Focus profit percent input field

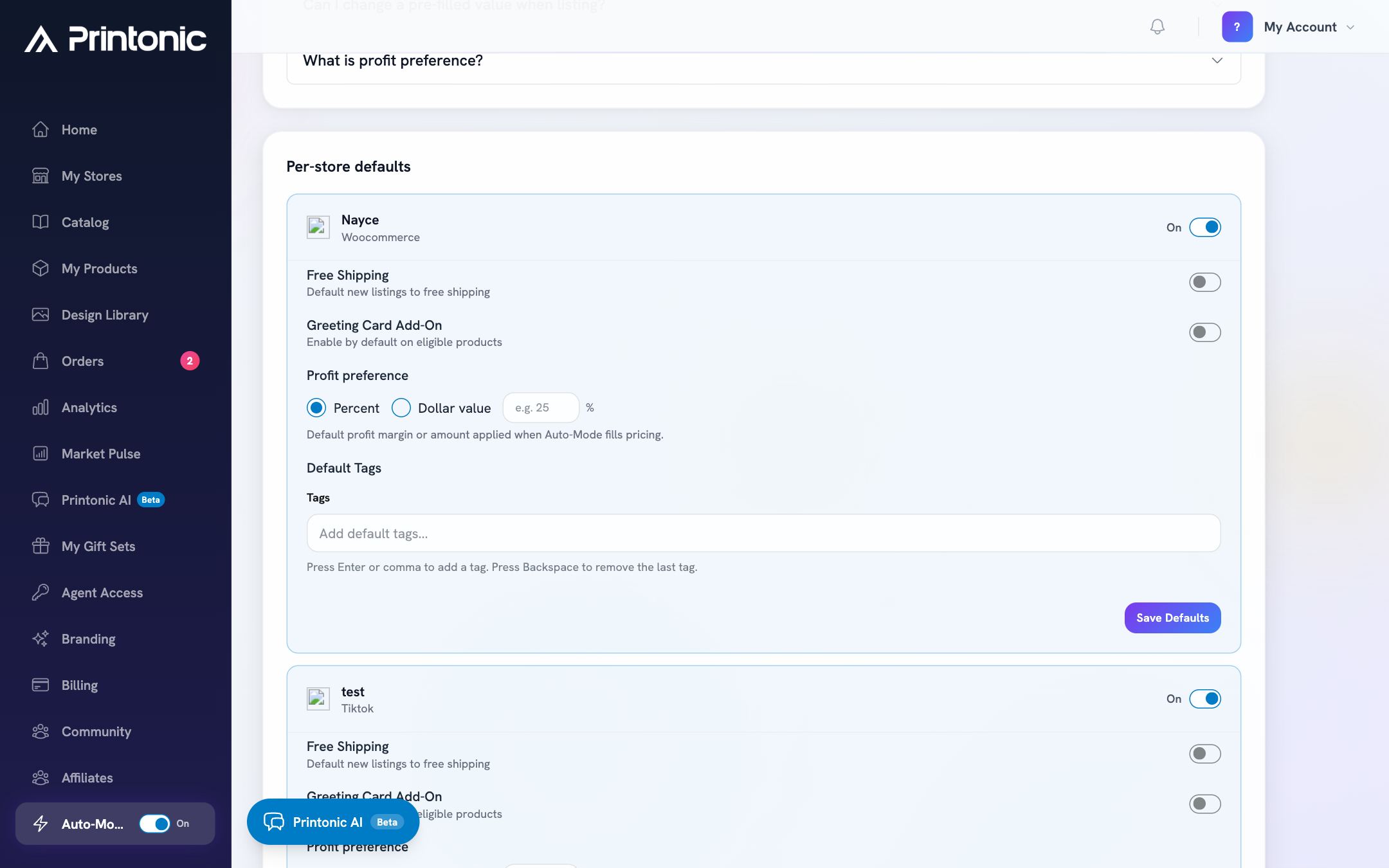pos(541,408)
